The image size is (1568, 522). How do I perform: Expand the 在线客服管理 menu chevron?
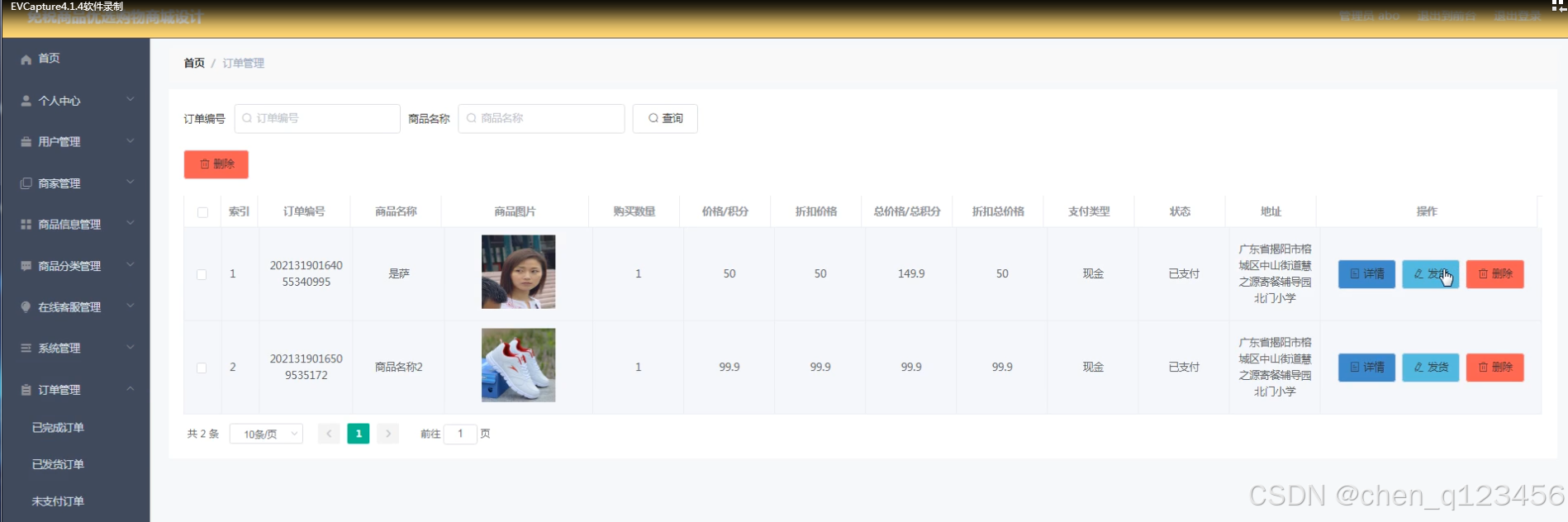coord(131,306)
